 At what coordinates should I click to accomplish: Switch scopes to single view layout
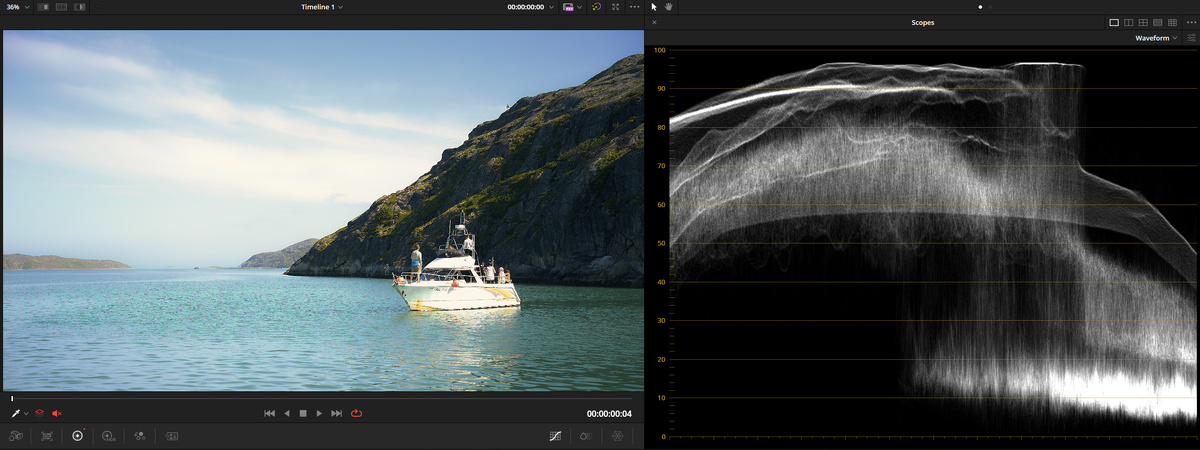click(x=1114, y=22)
